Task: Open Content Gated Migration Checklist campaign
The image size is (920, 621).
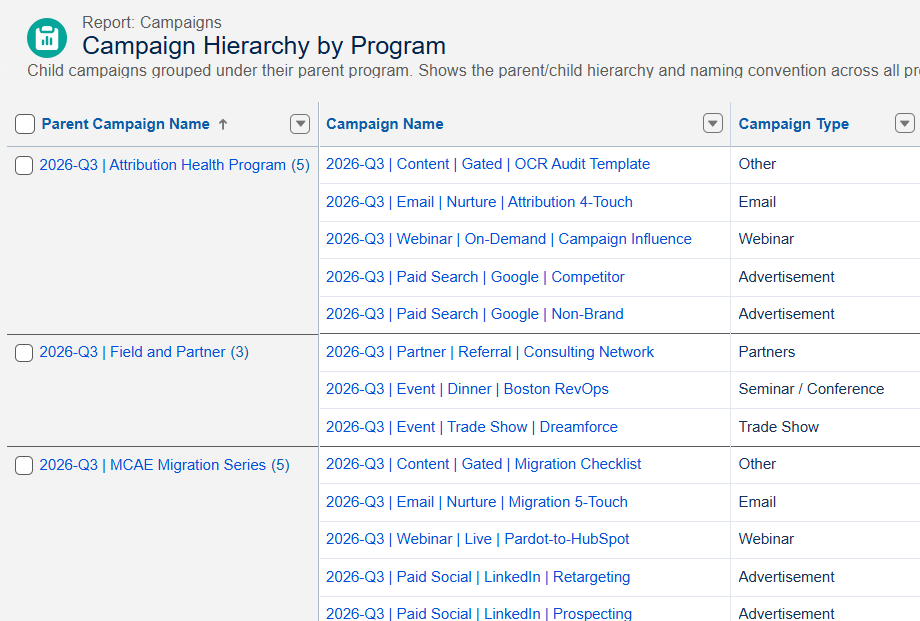Action: [483, 464]
